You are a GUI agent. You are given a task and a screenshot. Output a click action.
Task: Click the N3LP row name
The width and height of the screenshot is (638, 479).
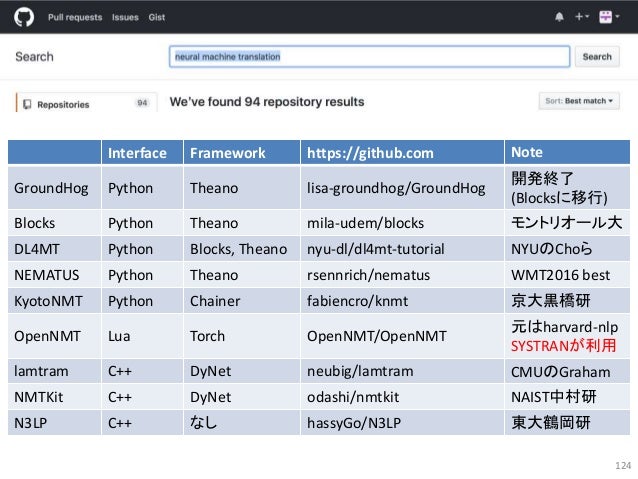31,423
